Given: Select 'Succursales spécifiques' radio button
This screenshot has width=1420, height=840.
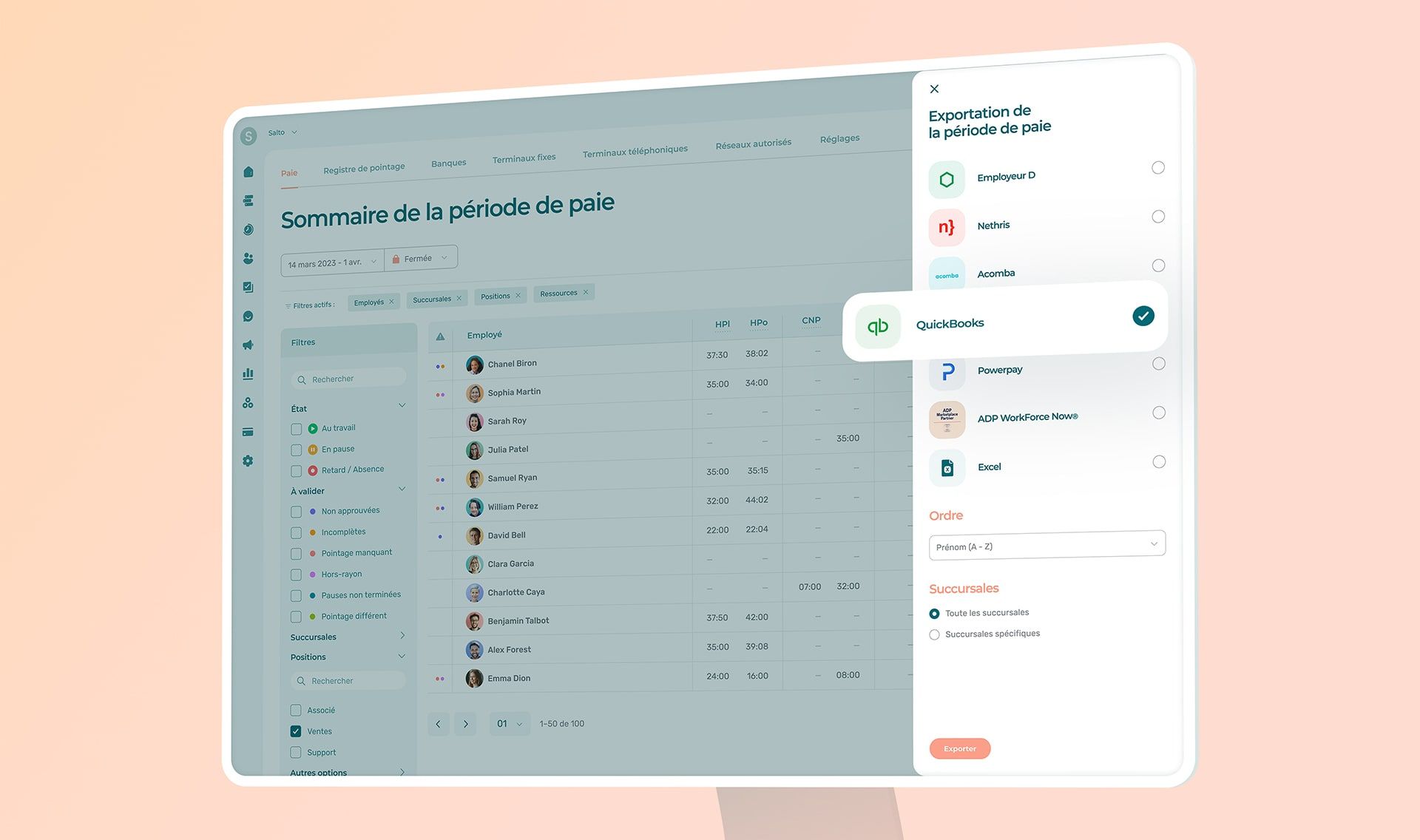Looking at the screenshot, I should point(934,633).
